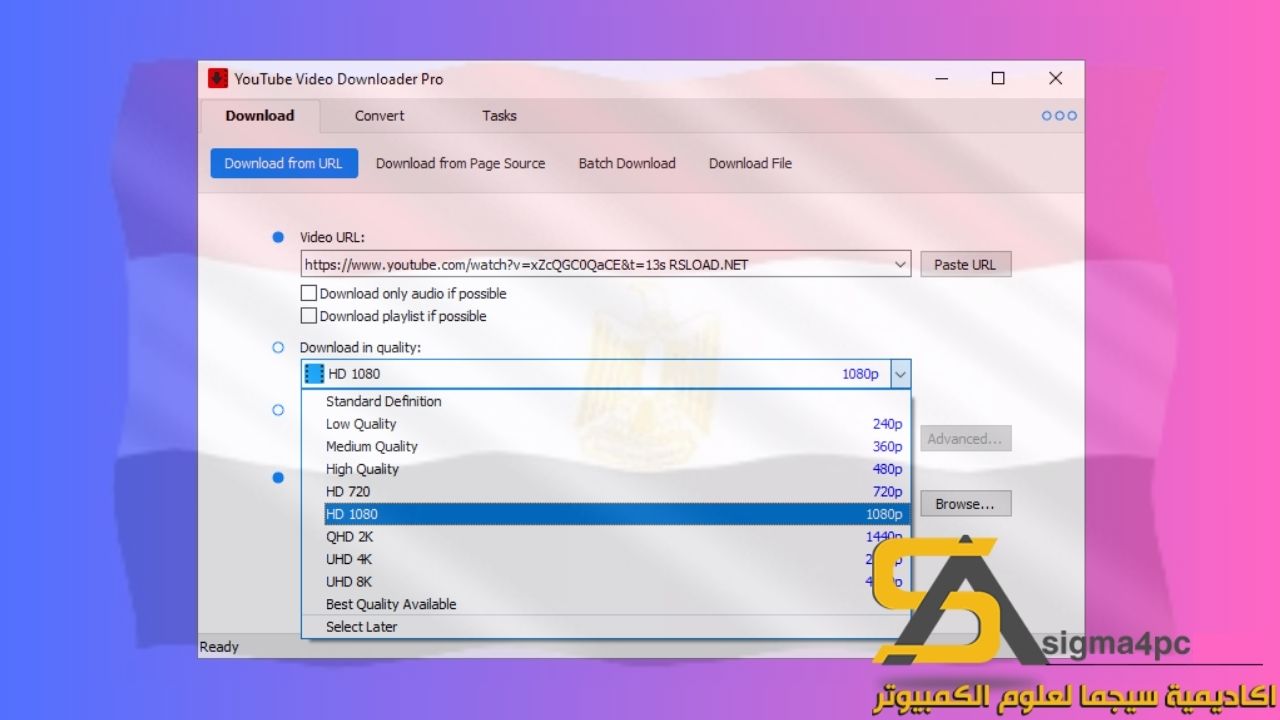
Task: Select Download from URL mode
Action: tap(283, 163)
